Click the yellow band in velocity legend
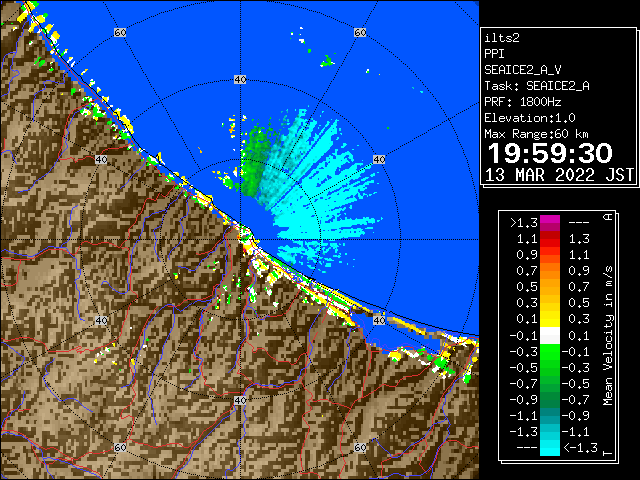 tap(550, 319)
